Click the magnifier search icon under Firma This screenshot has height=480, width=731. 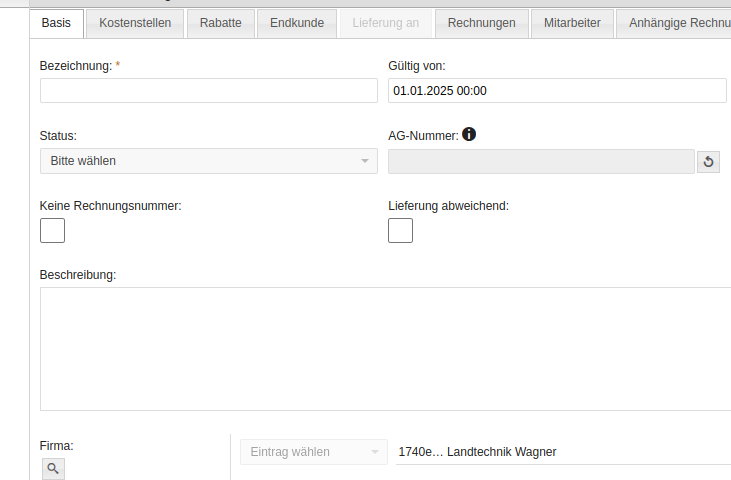pyautogui.click(x=53, y=467)
